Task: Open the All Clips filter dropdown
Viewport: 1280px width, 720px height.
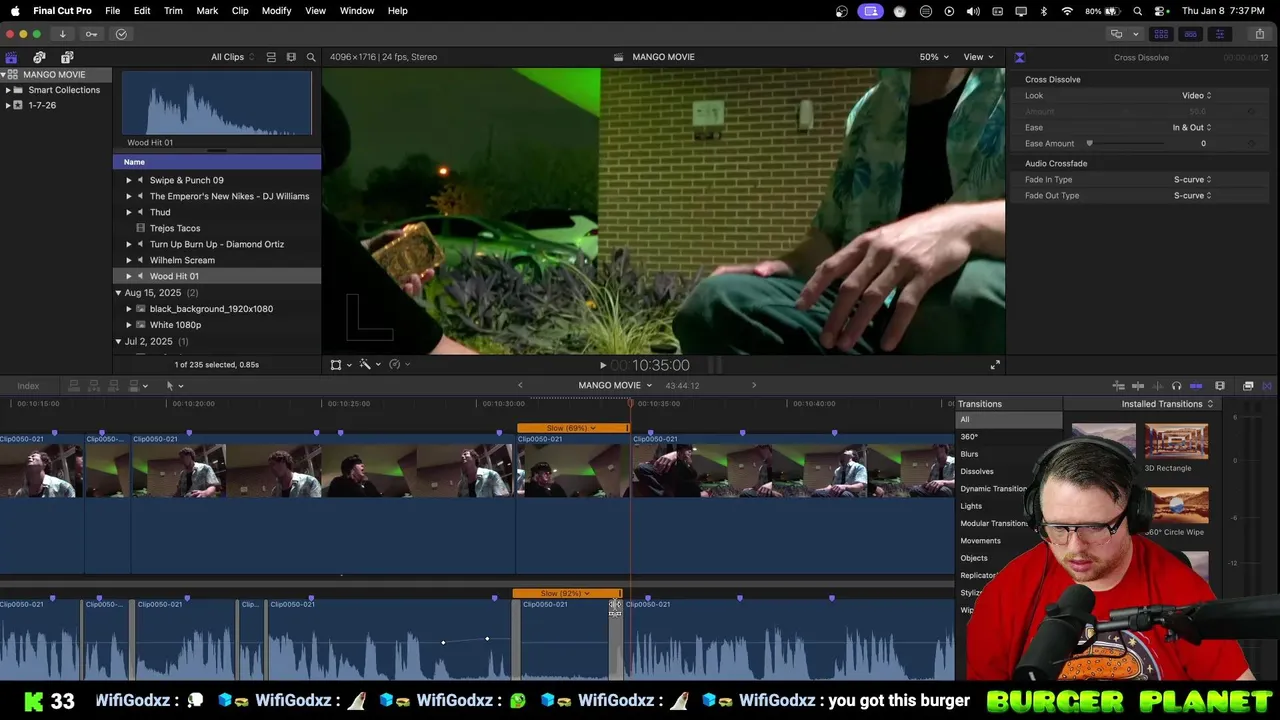Action: tap(232, 57)
